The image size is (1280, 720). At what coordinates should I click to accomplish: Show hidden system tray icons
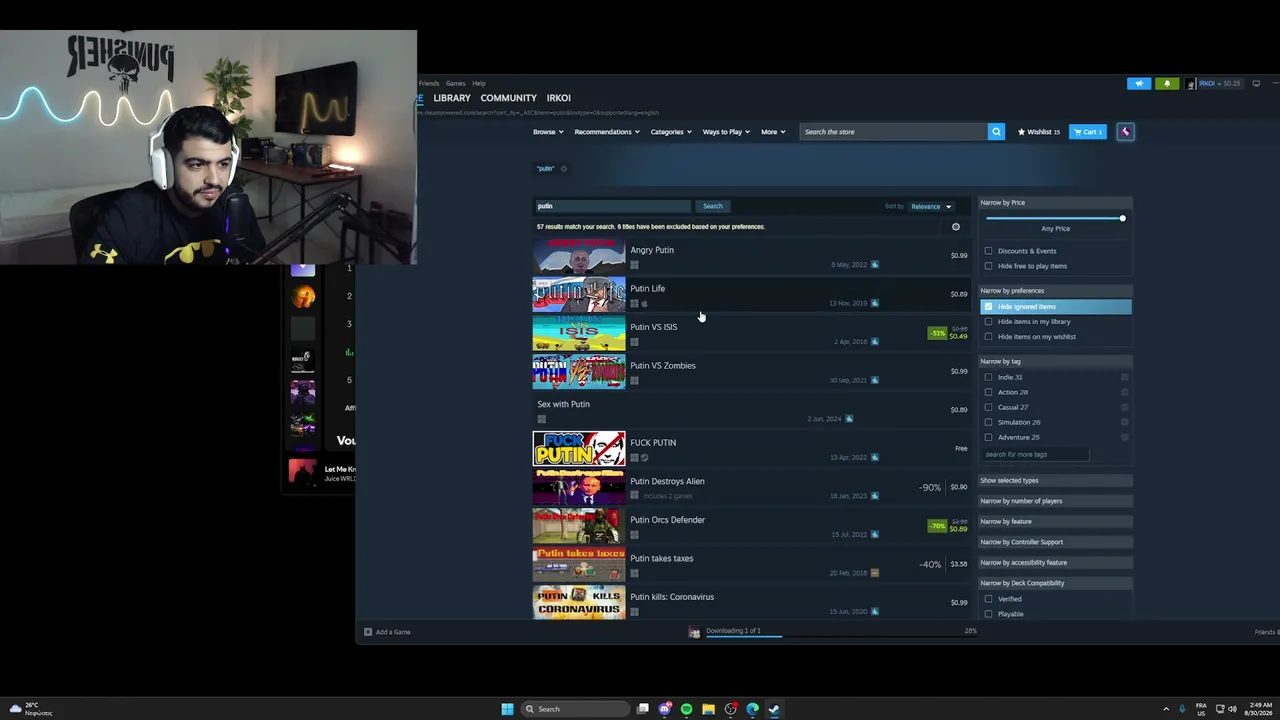coord(1166,709)
